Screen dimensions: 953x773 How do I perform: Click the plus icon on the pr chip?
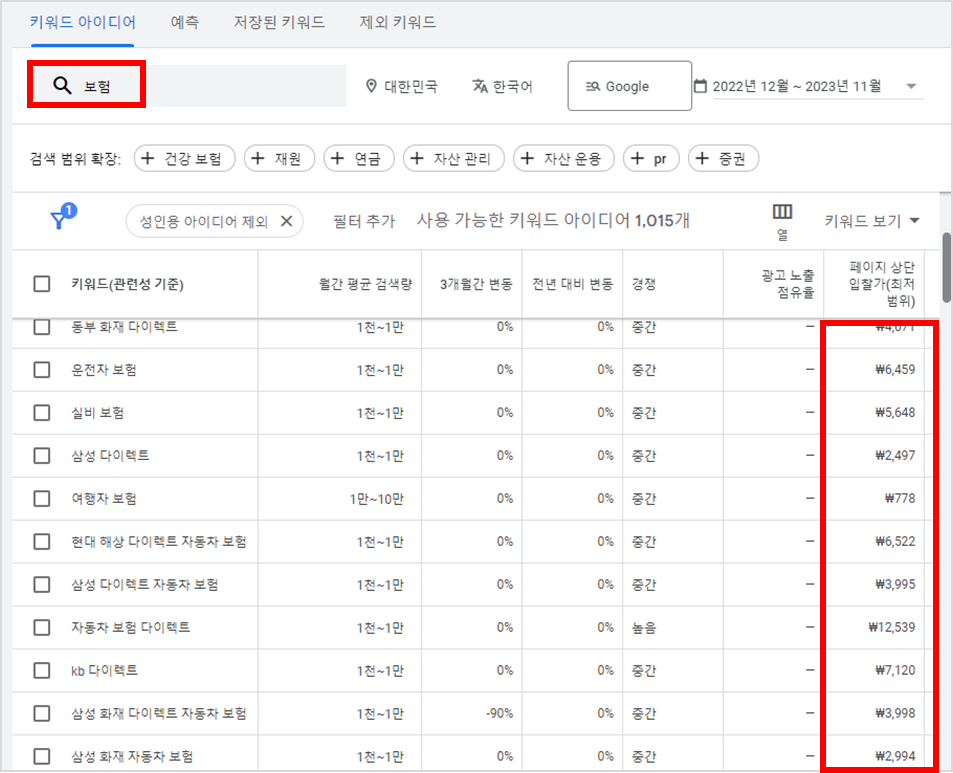[637, 159]
